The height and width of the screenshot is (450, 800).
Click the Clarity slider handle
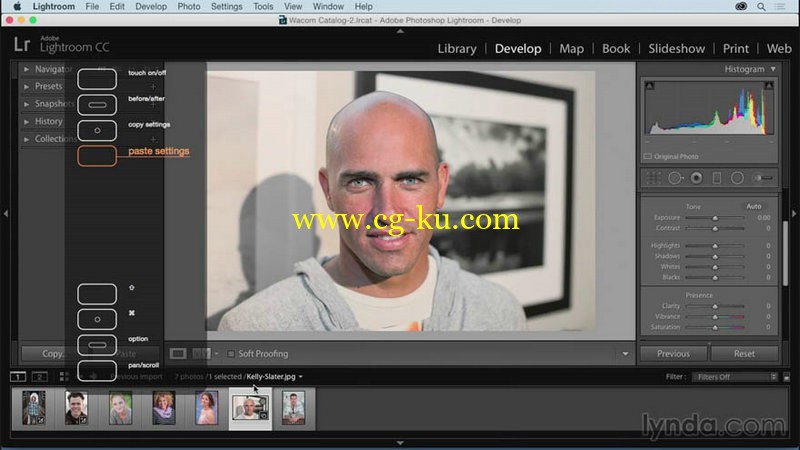(x=715, y=306)
